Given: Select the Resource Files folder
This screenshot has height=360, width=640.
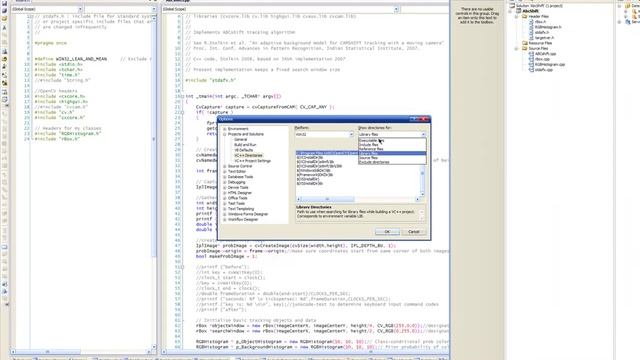Looking at the screenshot, I should point(540,43).
